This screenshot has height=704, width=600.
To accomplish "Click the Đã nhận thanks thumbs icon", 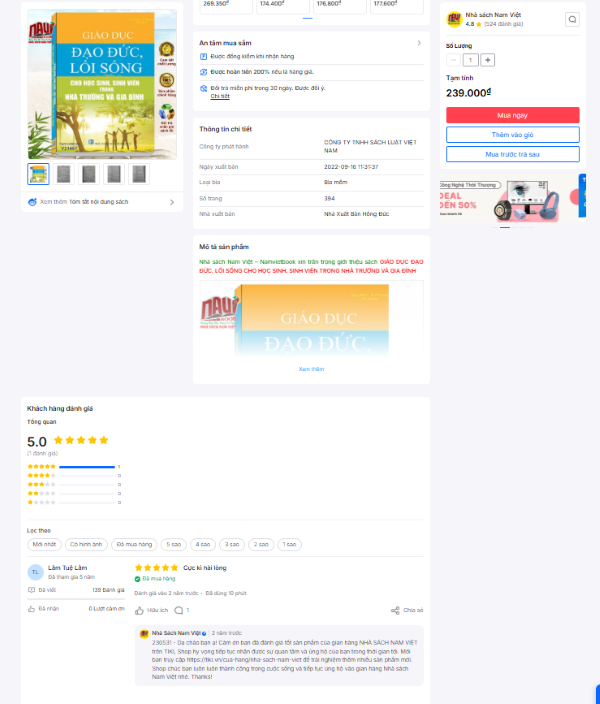I will 31,609.
